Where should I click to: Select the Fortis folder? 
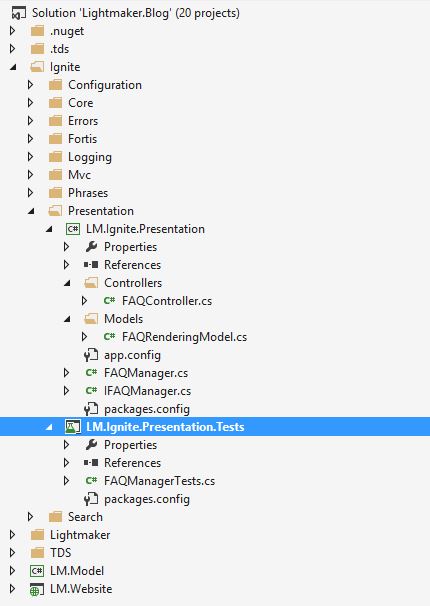click(82, 139)
